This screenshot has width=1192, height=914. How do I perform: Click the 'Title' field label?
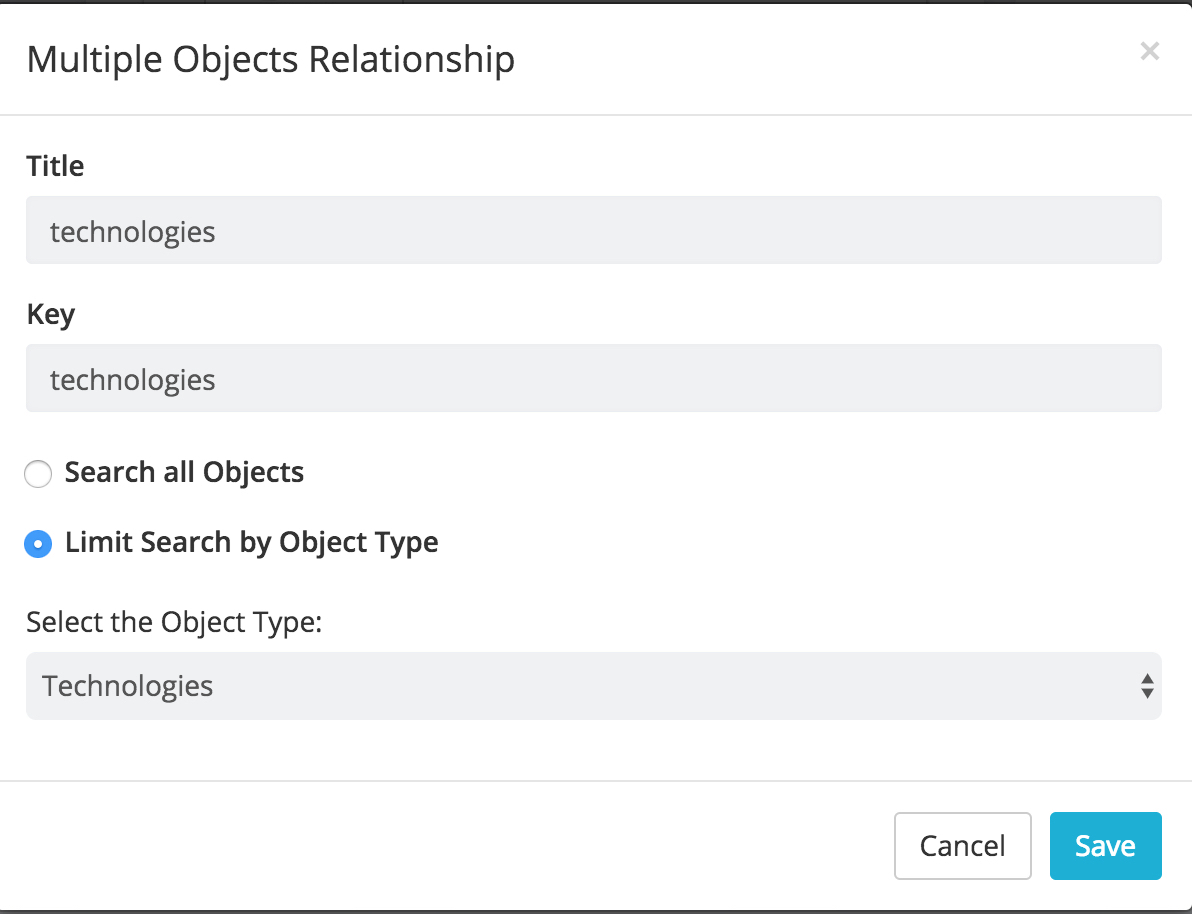(x=55, y=166)
